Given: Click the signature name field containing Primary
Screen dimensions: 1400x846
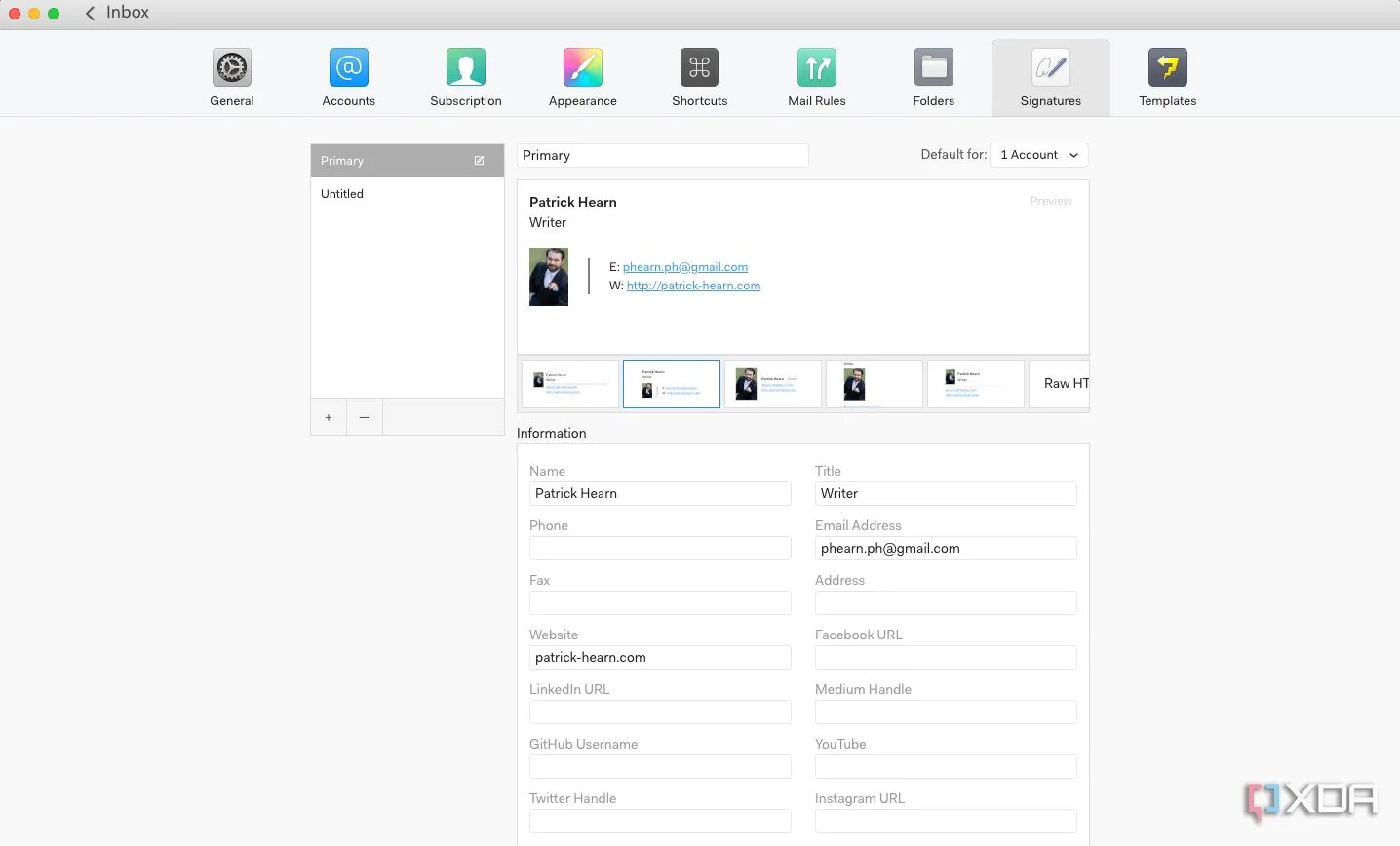Looking at the screenshot, I should point(663,155).
